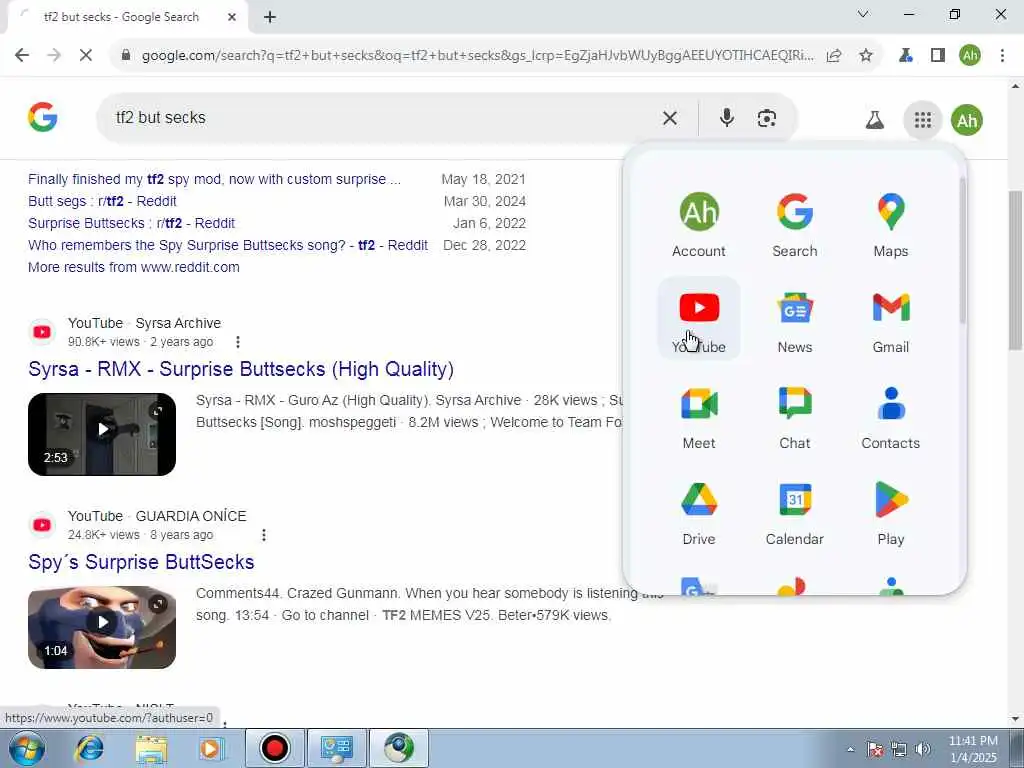Show hidden system tray icons

(850, 749)
